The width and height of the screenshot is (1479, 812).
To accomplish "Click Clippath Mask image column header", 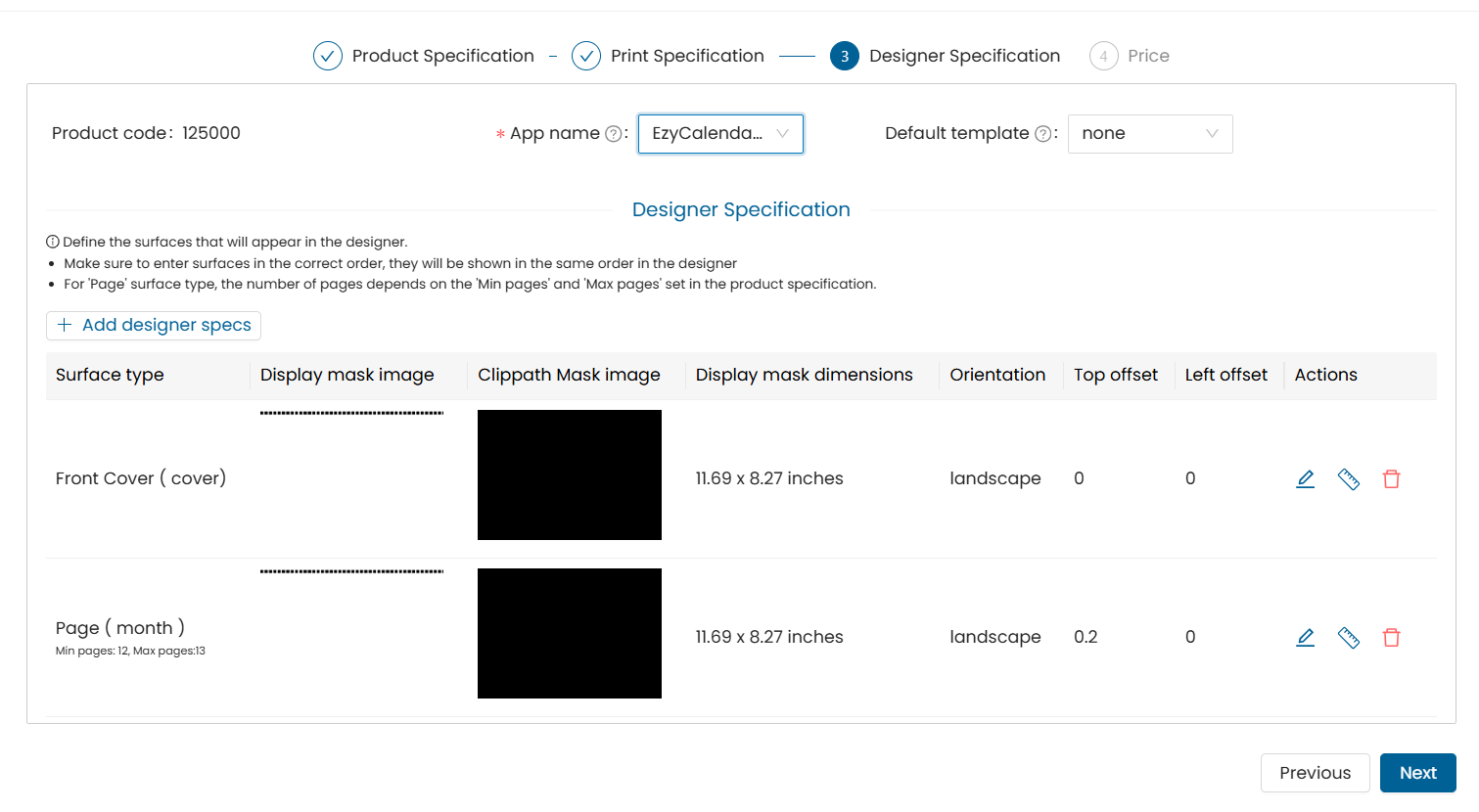I will [569, 375].
